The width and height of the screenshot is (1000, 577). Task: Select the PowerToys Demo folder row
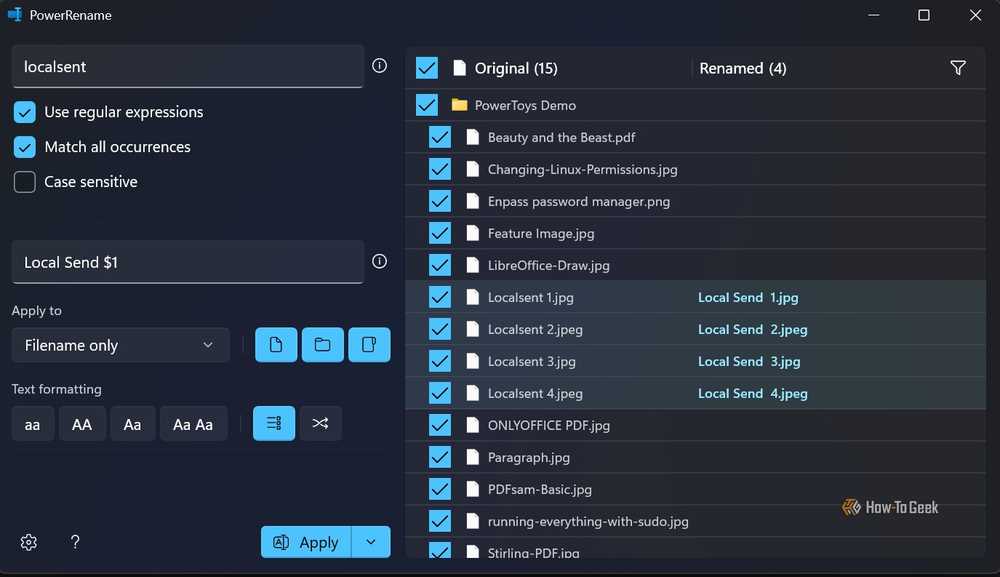click(x=696, y=105)
